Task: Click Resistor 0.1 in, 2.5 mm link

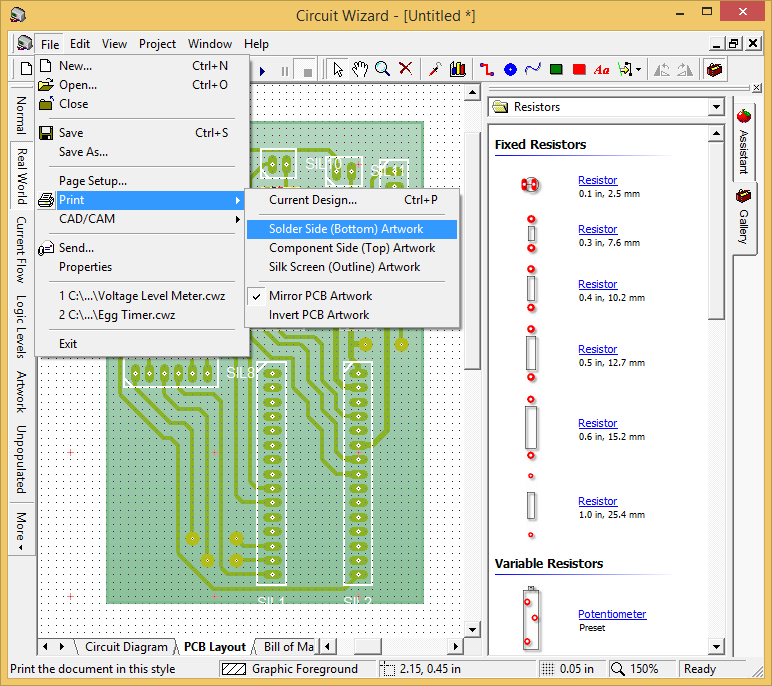Action: (x=597, y=180)
